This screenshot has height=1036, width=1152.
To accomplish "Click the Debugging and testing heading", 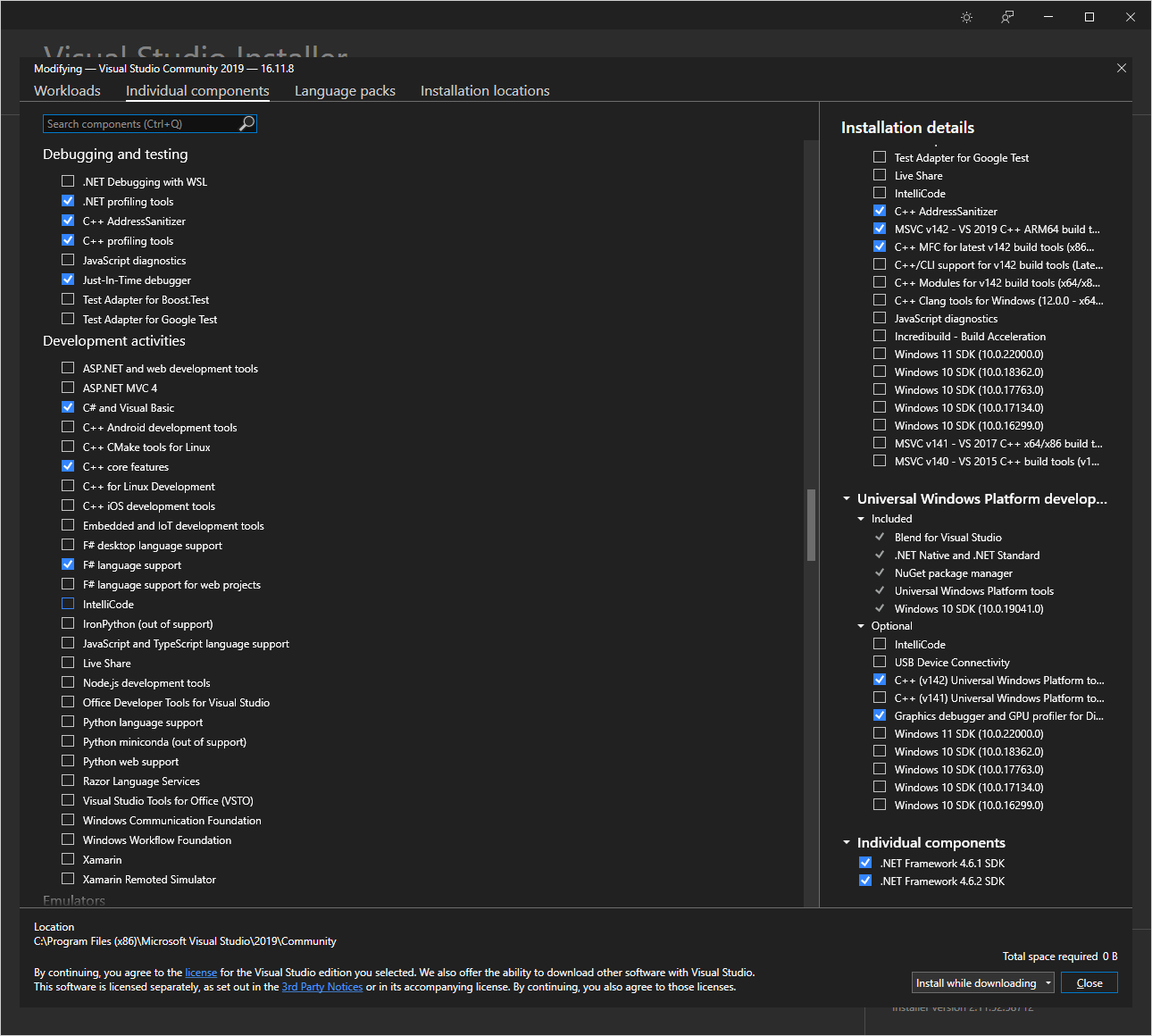I will 115,155.
